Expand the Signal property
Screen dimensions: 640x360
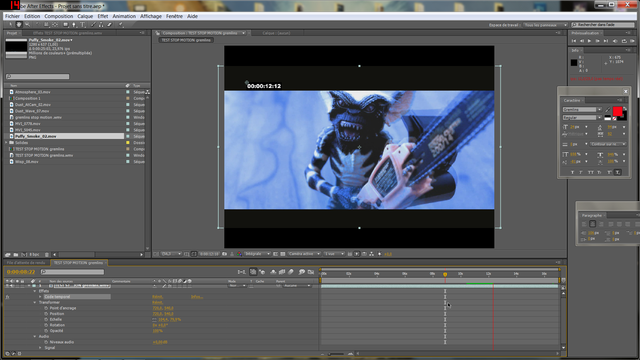tap(40, 348)
